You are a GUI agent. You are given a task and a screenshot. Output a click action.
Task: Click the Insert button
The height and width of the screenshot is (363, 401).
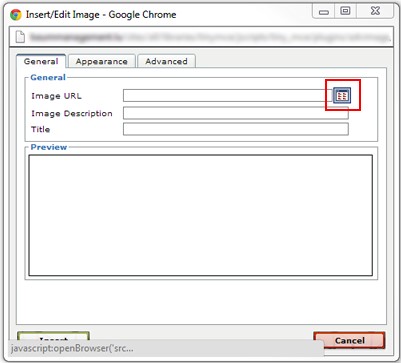click(x=53, y=336)
